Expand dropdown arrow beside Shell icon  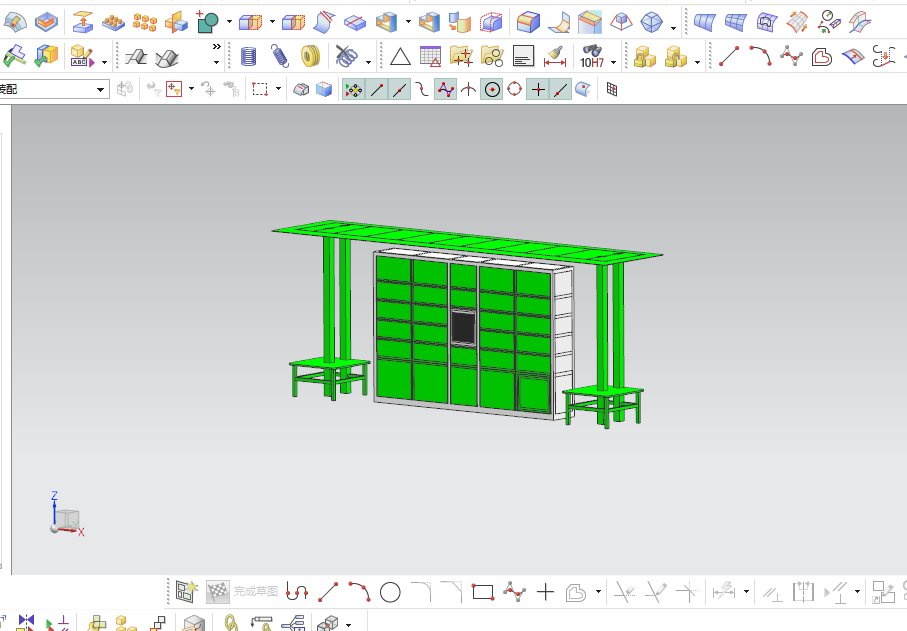tap(408, 22)
